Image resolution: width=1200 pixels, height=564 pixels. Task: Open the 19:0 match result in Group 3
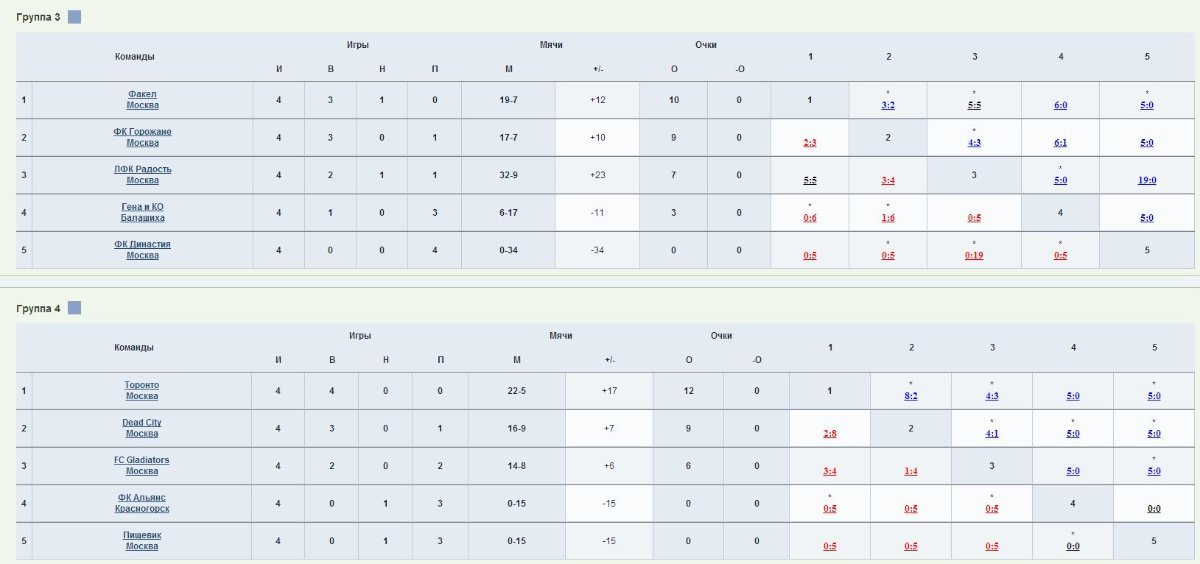tap(1147, 181)
